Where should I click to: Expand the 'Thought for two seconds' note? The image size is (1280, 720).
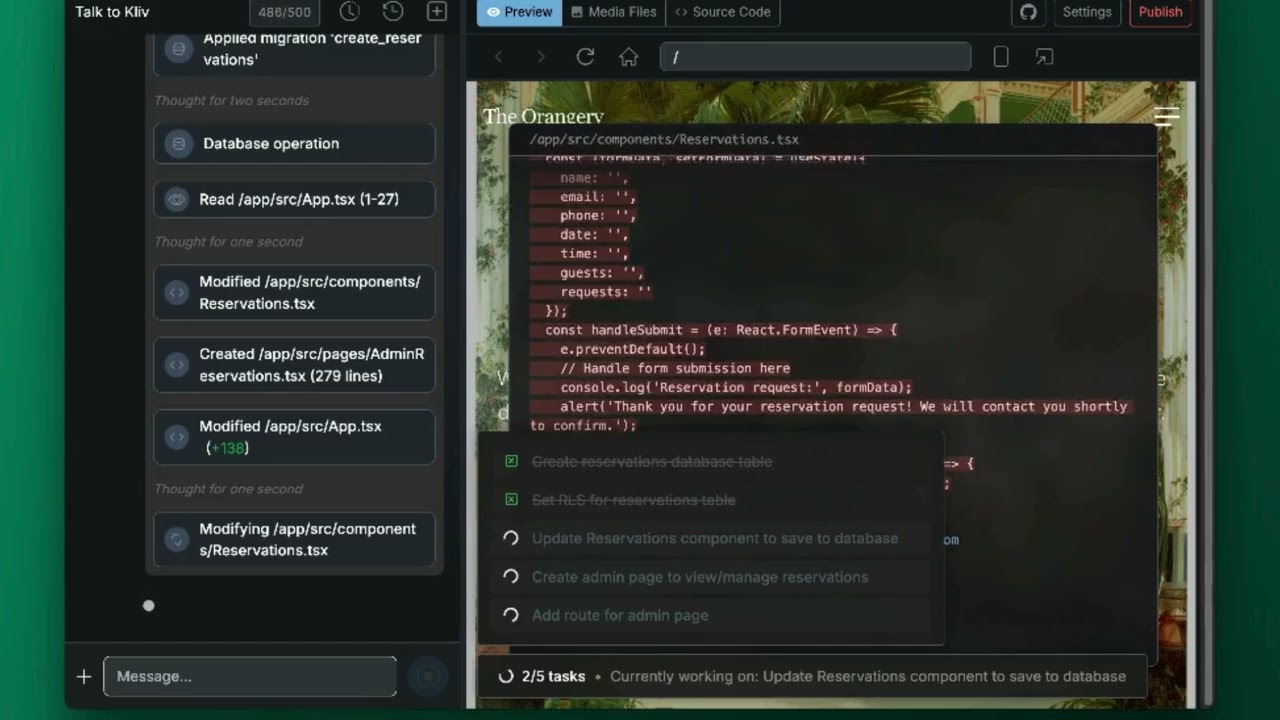231,101
